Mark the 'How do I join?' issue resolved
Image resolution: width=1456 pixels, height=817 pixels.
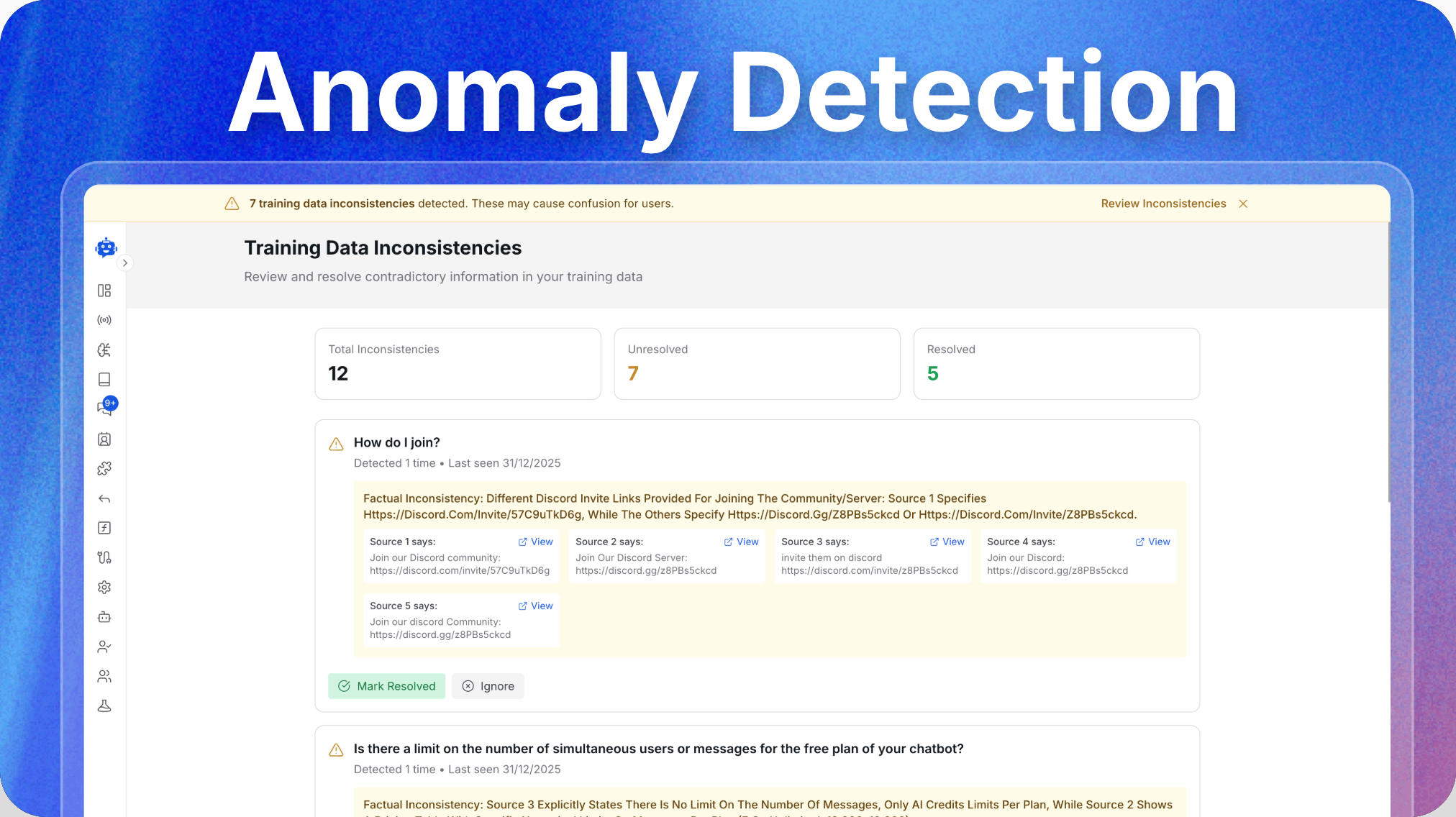(x=386, y=686)
